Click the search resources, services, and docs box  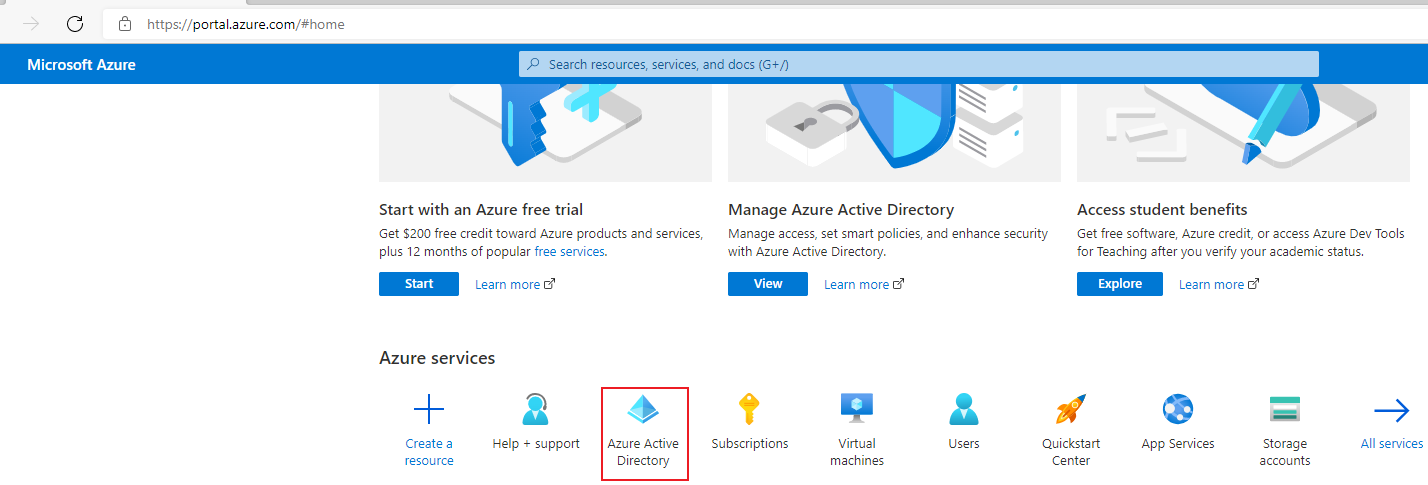(x=918, y=64)
